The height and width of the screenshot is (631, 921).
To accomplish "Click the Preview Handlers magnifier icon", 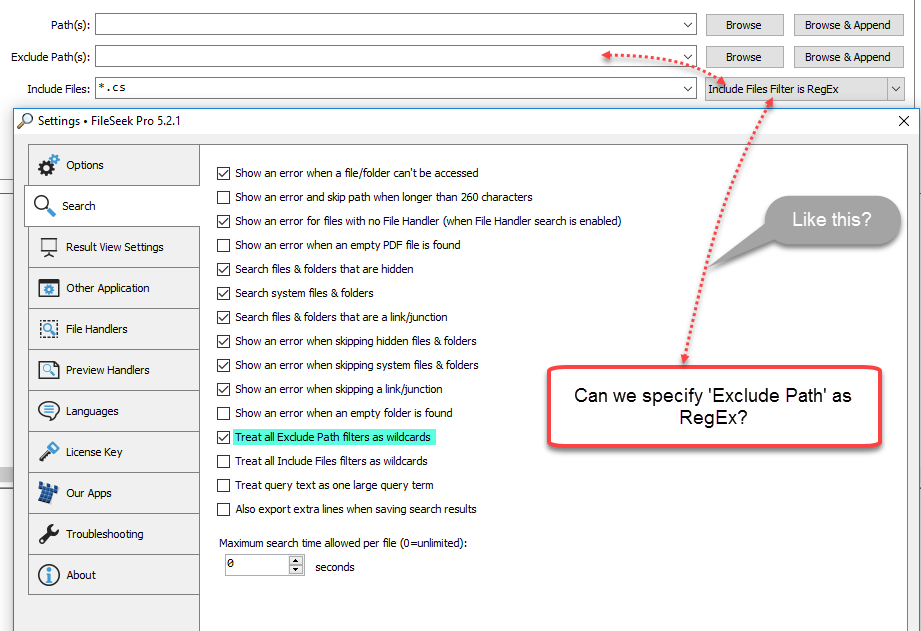I will tap(48, 370).
